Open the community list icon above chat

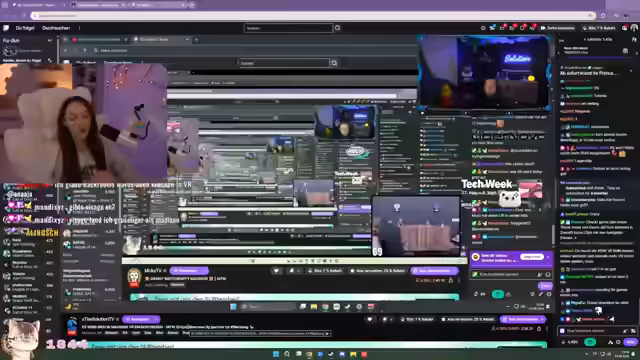point(634,40)
